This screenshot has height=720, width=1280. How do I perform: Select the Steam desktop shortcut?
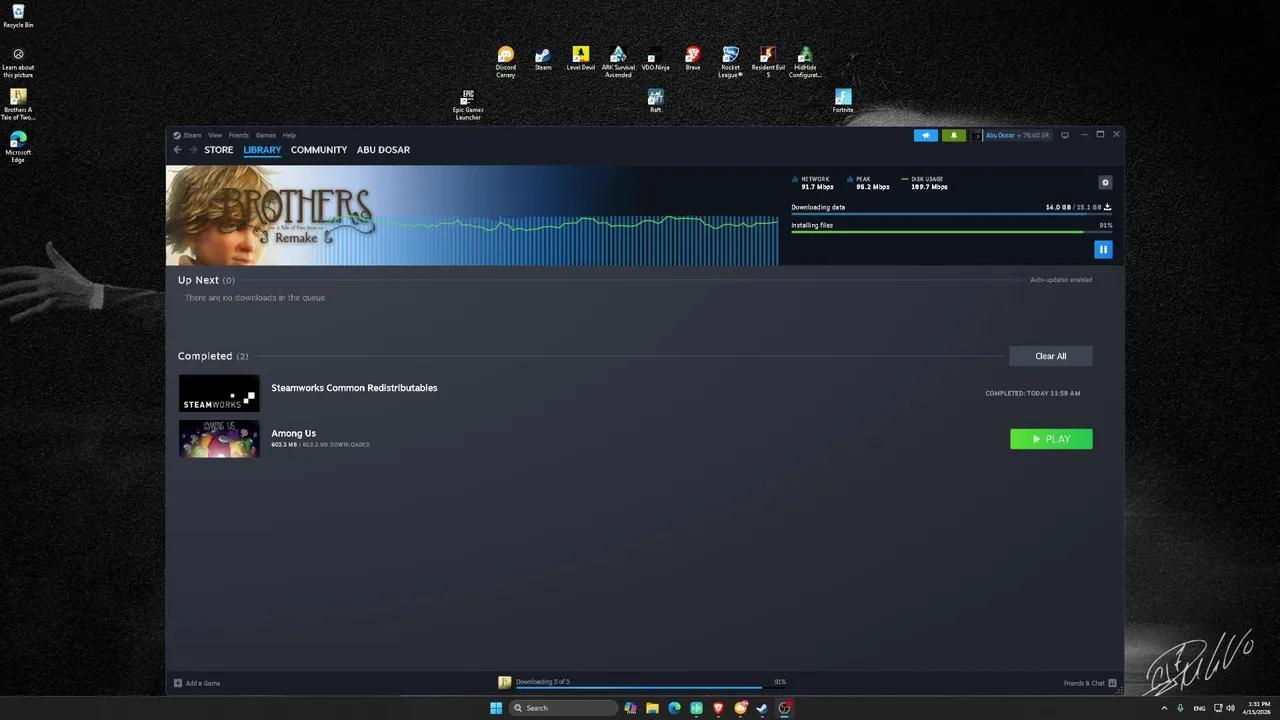pos(543,58)
